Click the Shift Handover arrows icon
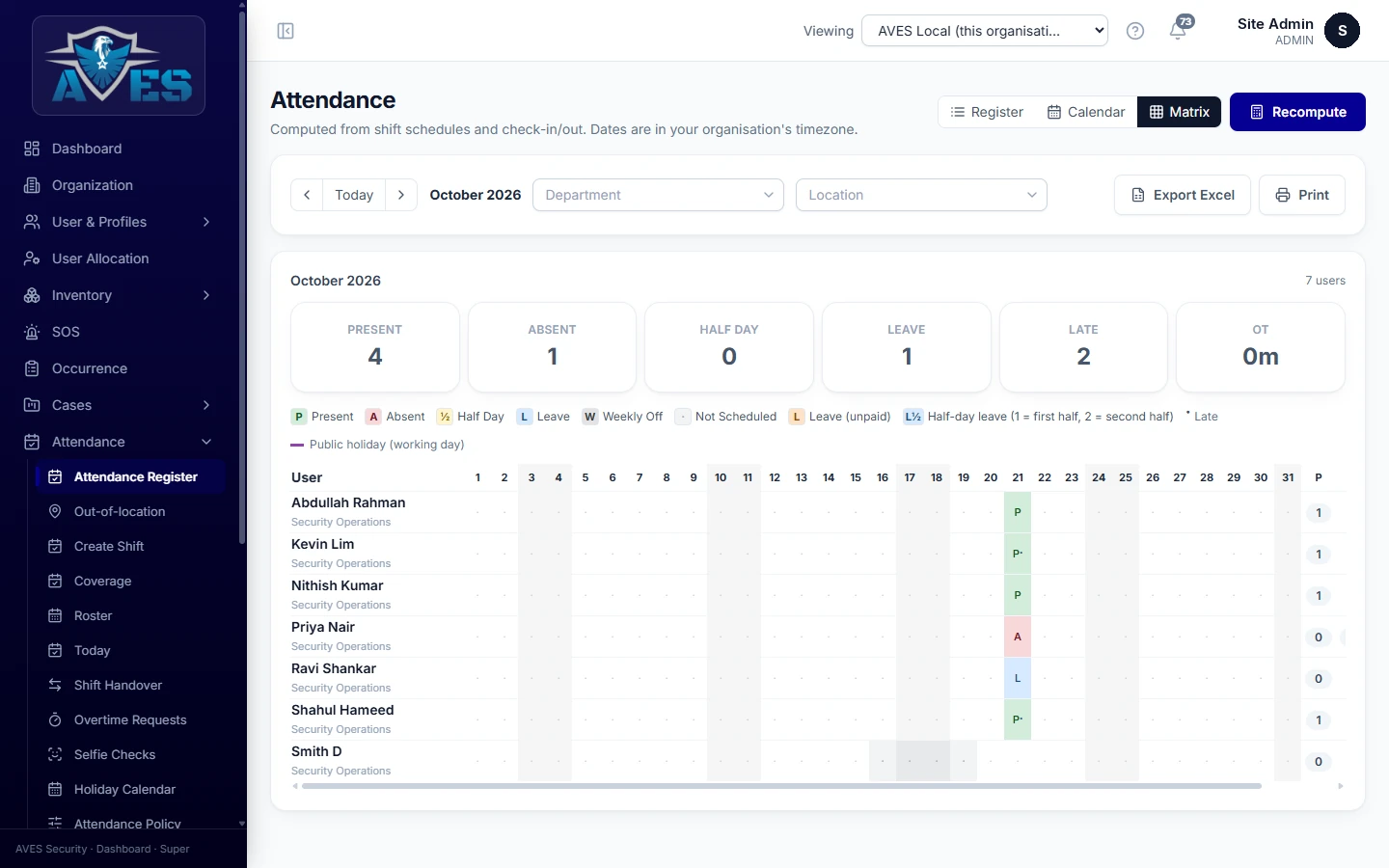This screenshot has height=868, width=1389. (55, 685)
